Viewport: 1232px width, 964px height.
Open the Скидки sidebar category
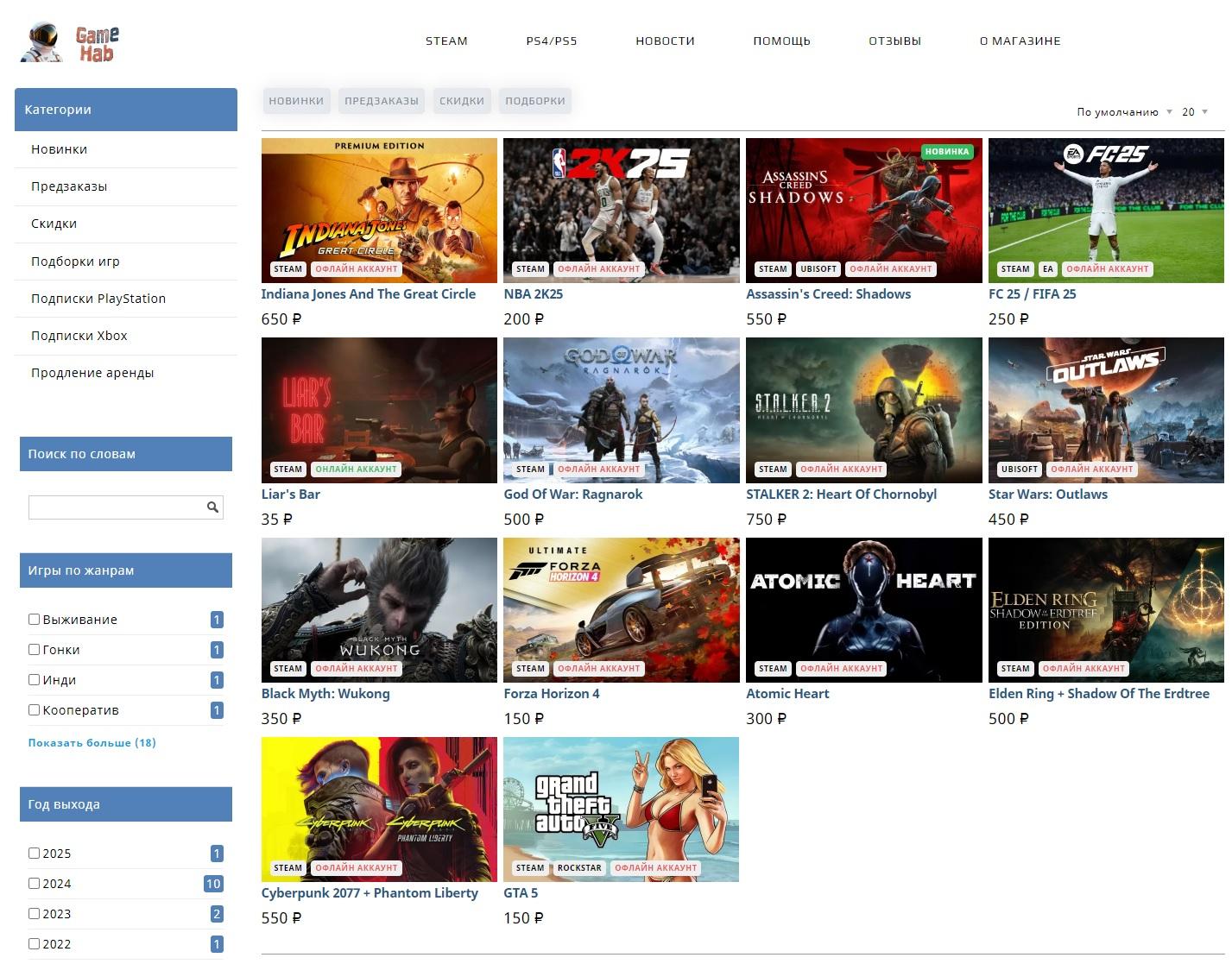pos(126,224)
